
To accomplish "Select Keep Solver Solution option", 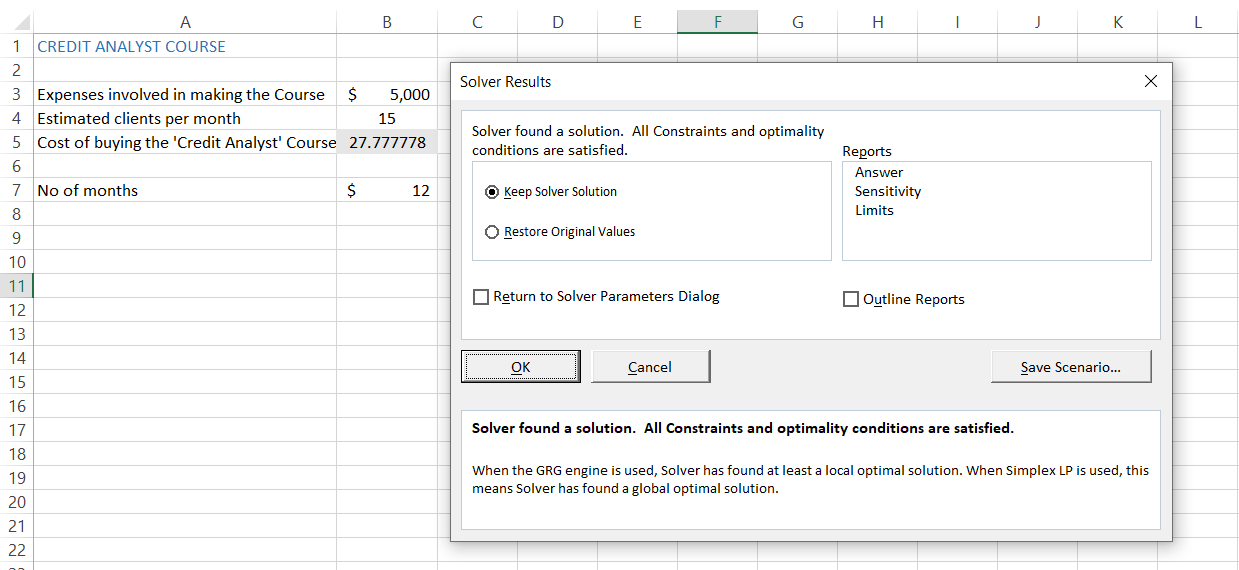I will [x=492, y=192].
